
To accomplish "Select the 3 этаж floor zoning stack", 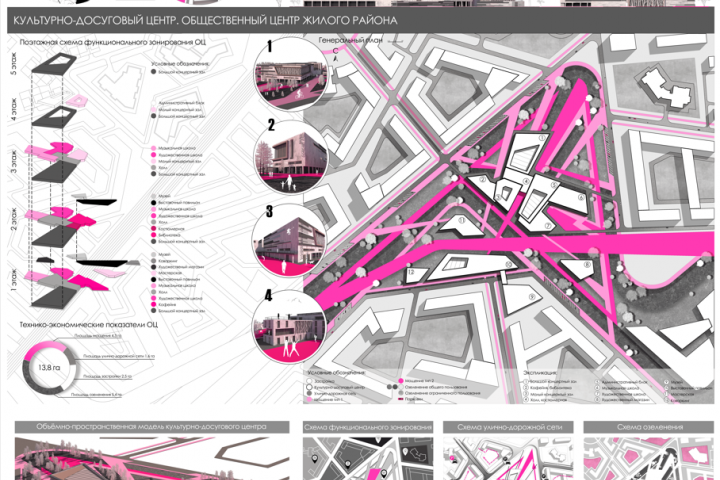I will [56, 162].
